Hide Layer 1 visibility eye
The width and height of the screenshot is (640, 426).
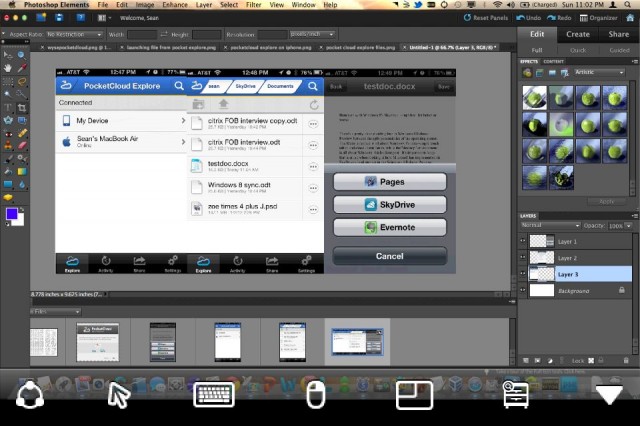(x=522, y=241)
